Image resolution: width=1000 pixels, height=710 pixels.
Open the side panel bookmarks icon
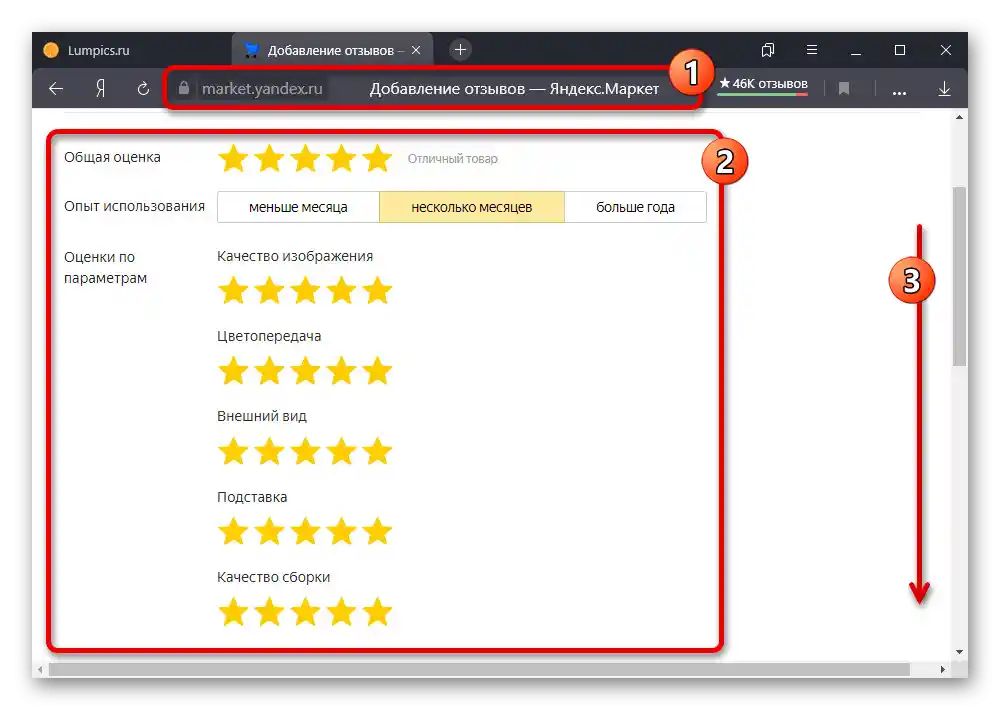coord(767,49)
